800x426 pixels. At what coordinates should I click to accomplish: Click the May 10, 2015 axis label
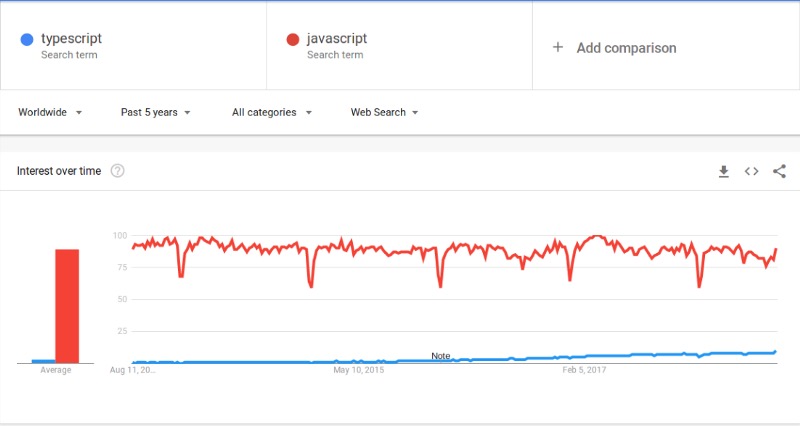[x=359, y=370]
